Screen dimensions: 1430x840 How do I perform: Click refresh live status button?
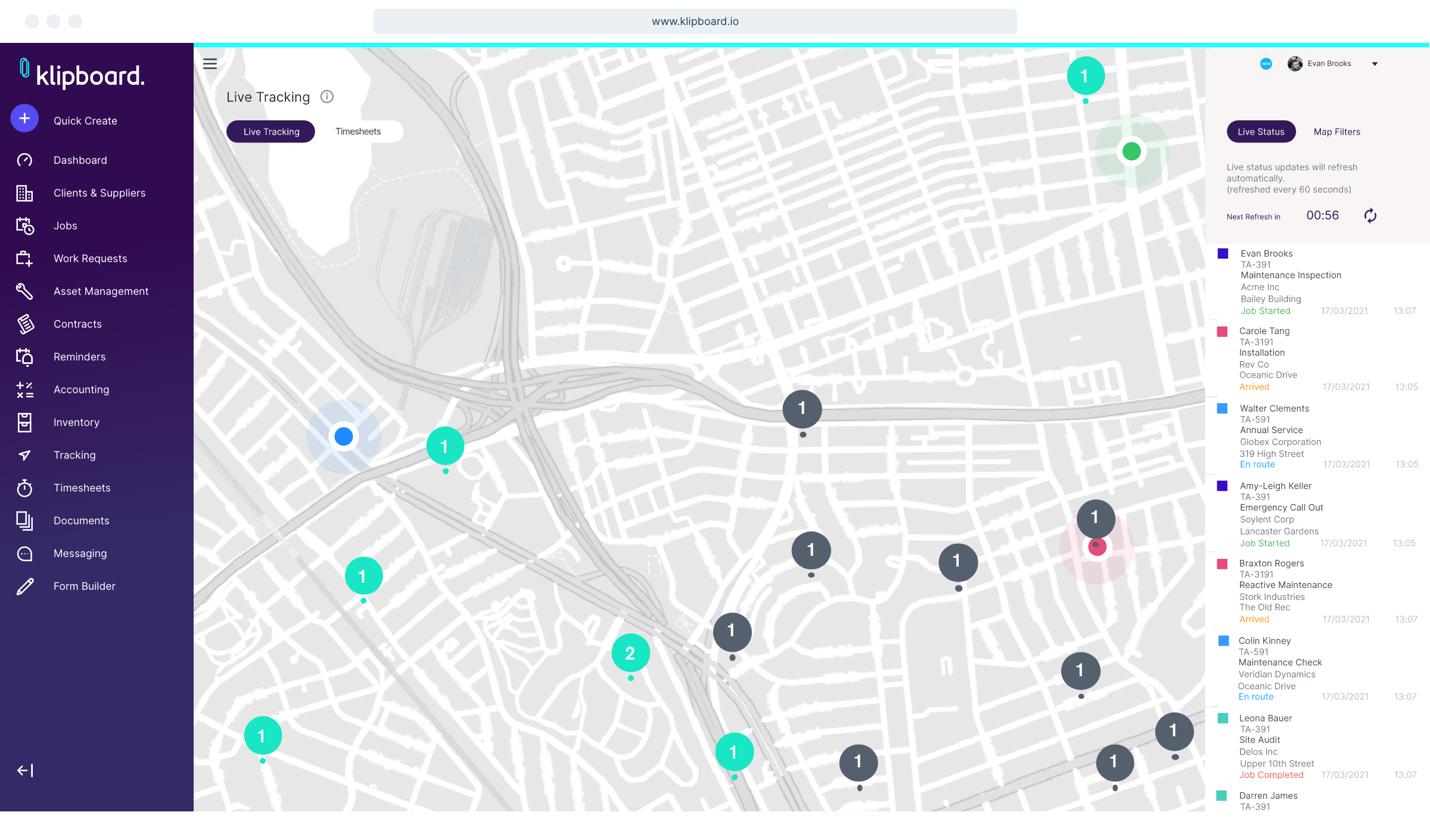coord(1370,215)
